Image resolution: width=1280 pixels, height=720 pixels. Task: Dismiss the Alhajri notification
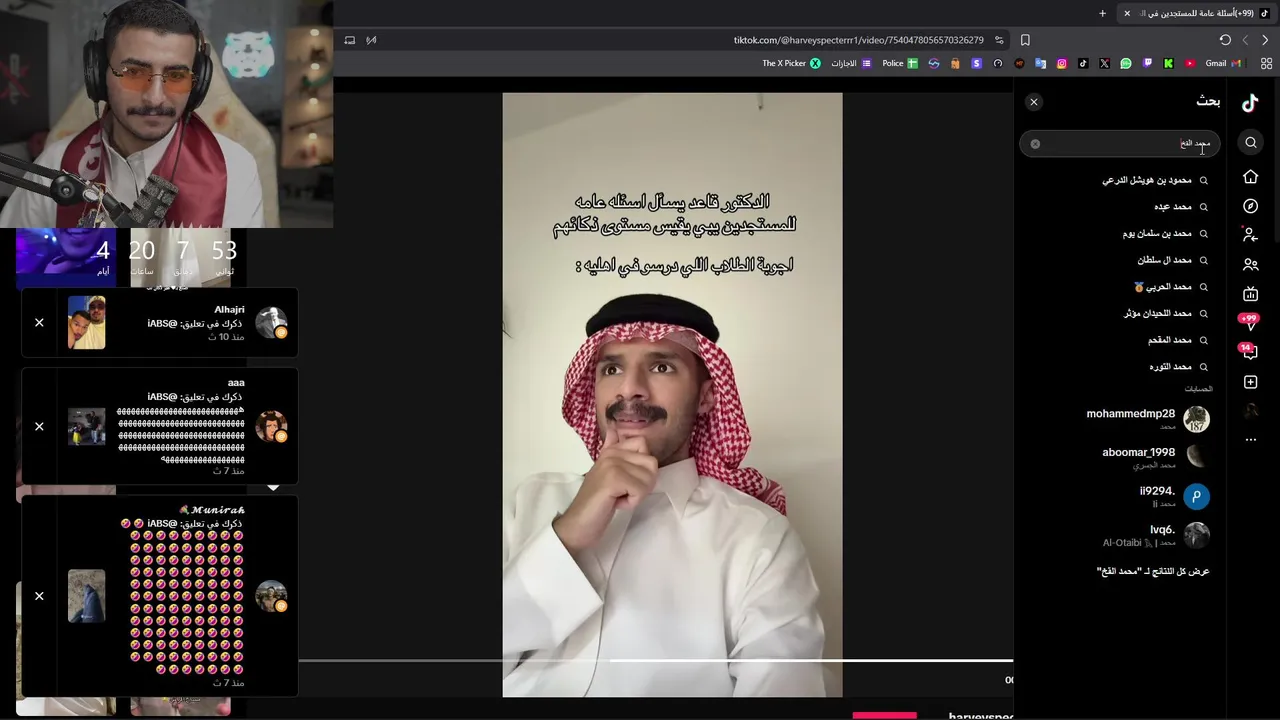[x=39, y=322]
